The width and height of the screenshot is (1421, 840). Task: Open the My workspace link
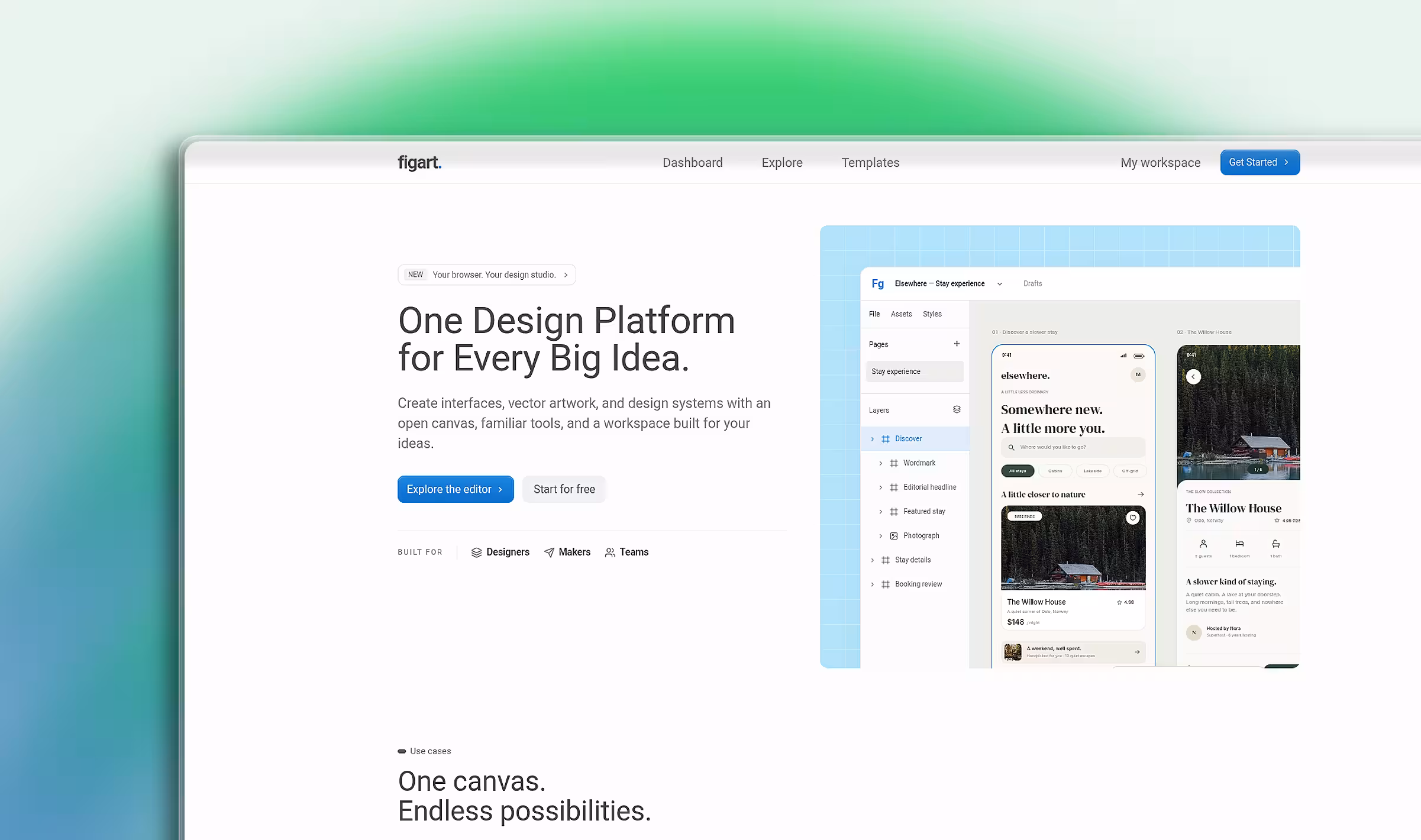[x=1160, y=163]
